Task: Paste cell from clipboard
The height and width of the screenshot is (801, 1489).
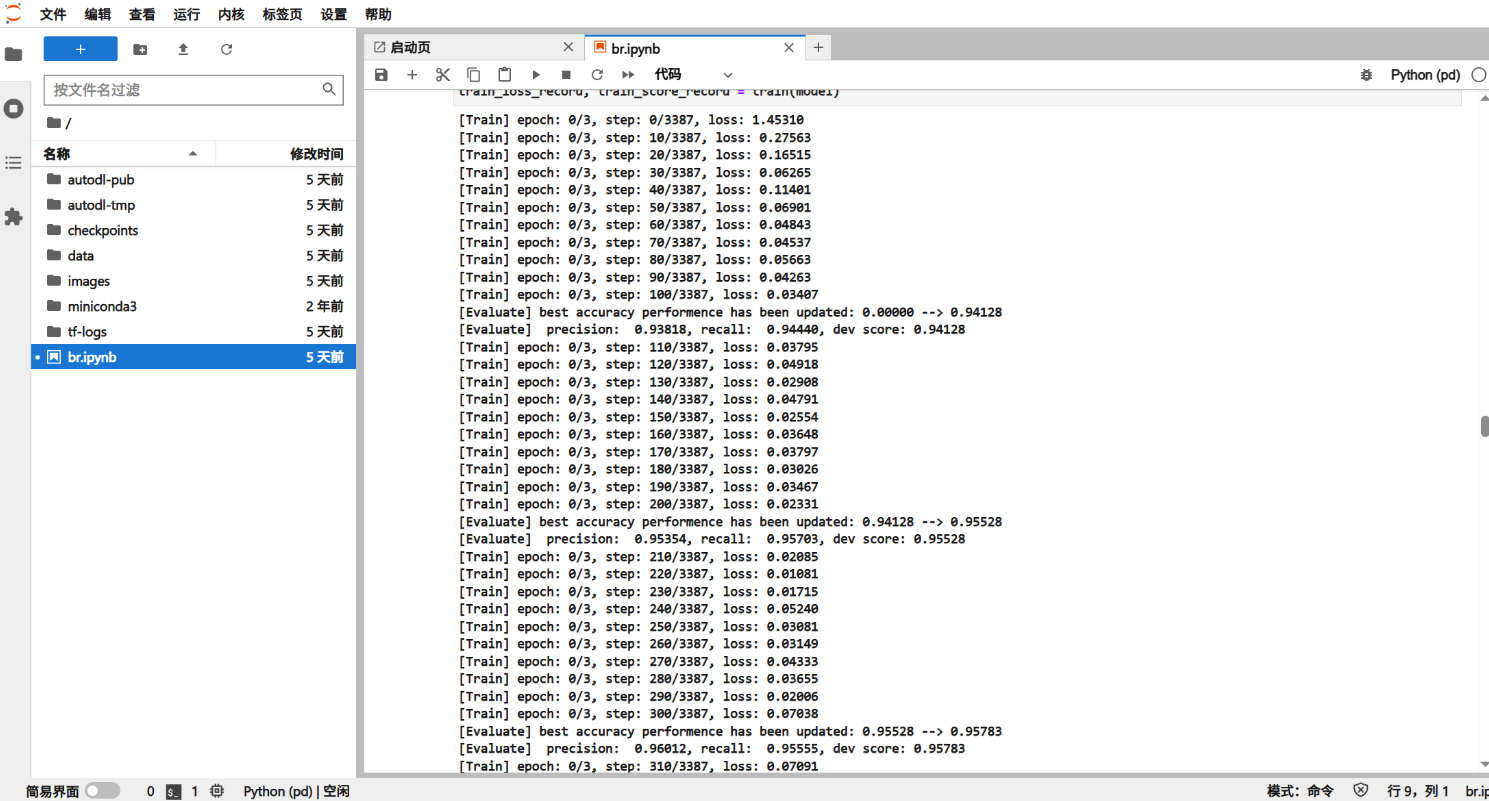Action: point(505,75)
